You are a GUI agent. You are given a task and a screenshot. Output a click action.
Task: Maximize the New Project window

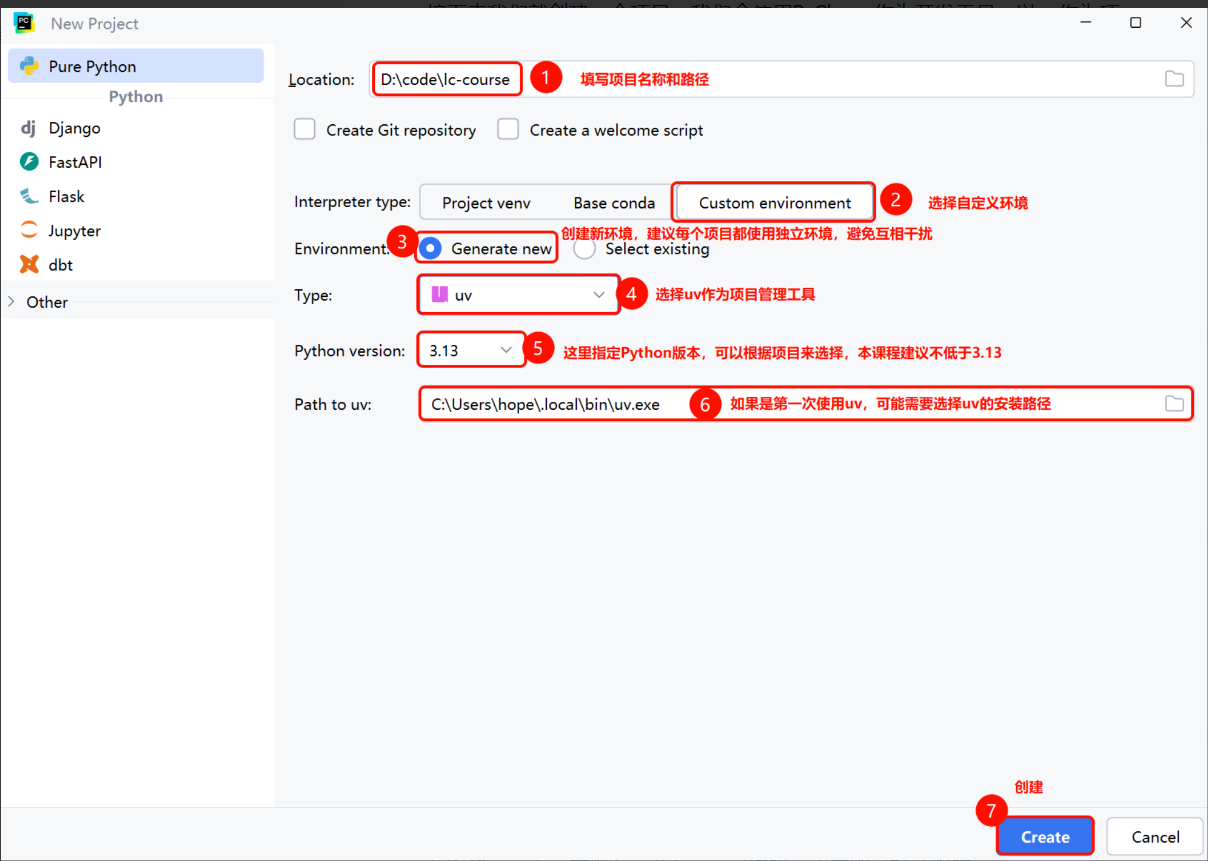(1136, 23)
